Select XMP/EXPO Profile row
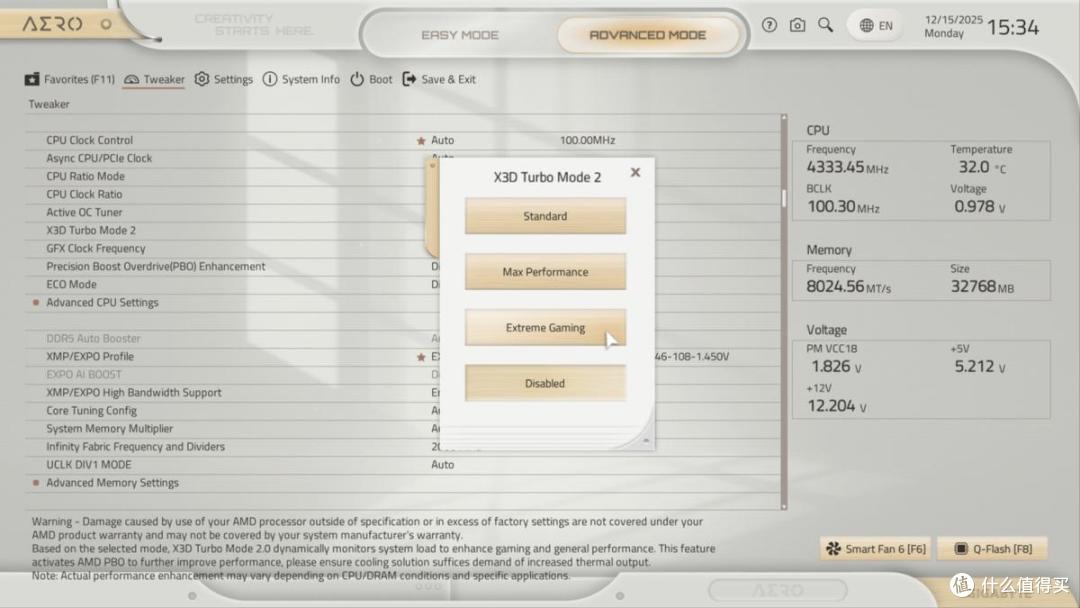The image size is (1080, 608). click(403, 357)
